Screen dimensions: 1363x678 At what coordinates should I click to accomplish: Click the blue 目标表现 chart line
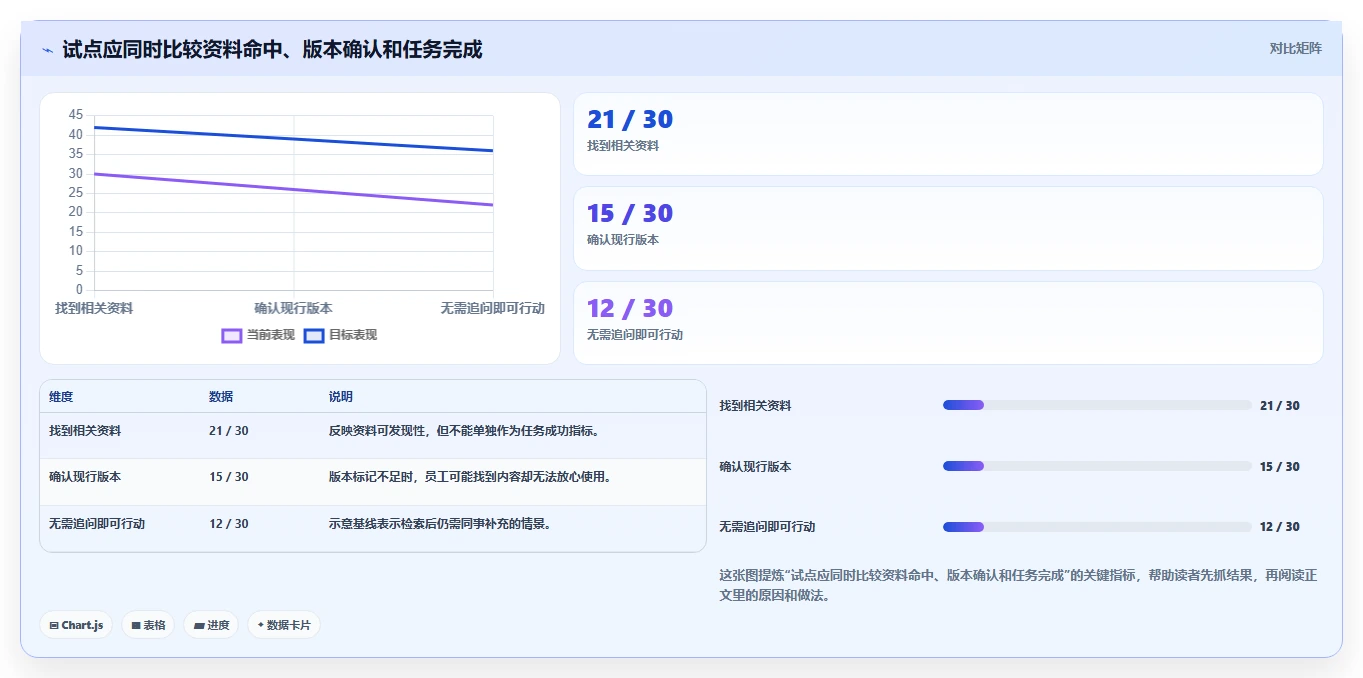[x=293, y=139]
